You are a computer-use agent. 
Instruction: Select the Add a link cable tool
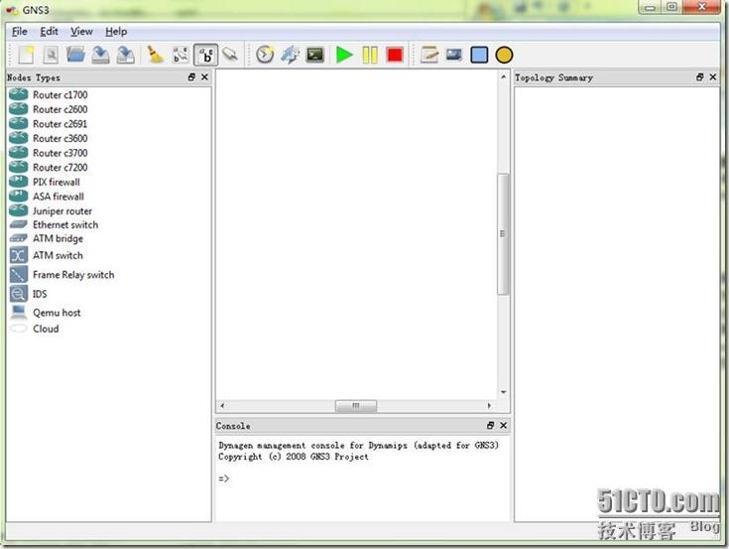click(230, 55)
